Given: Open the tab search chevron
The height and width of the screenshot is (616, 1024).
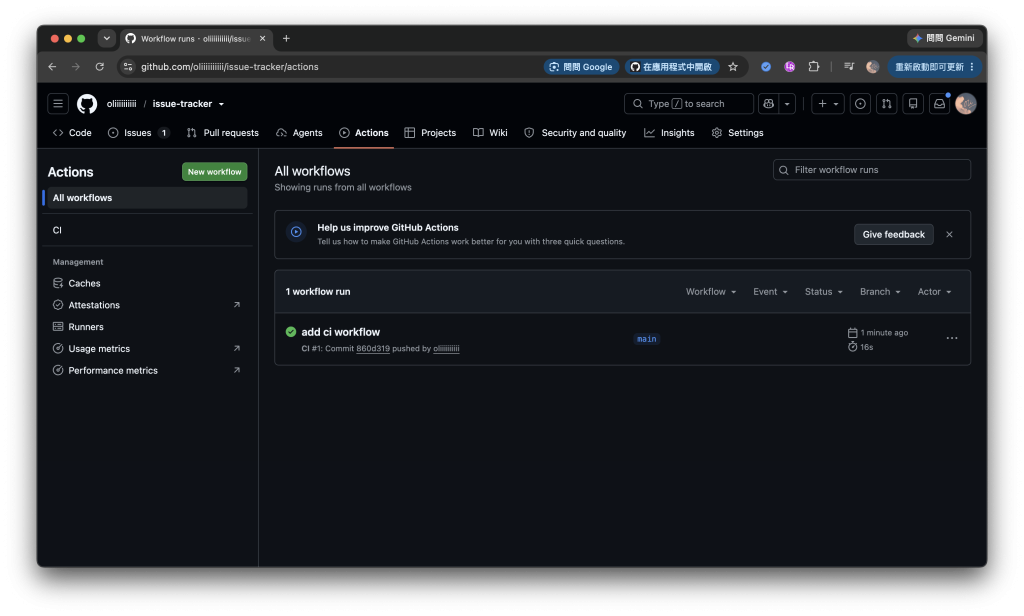Looking at the screenshot, I should [x=106, y=39].
